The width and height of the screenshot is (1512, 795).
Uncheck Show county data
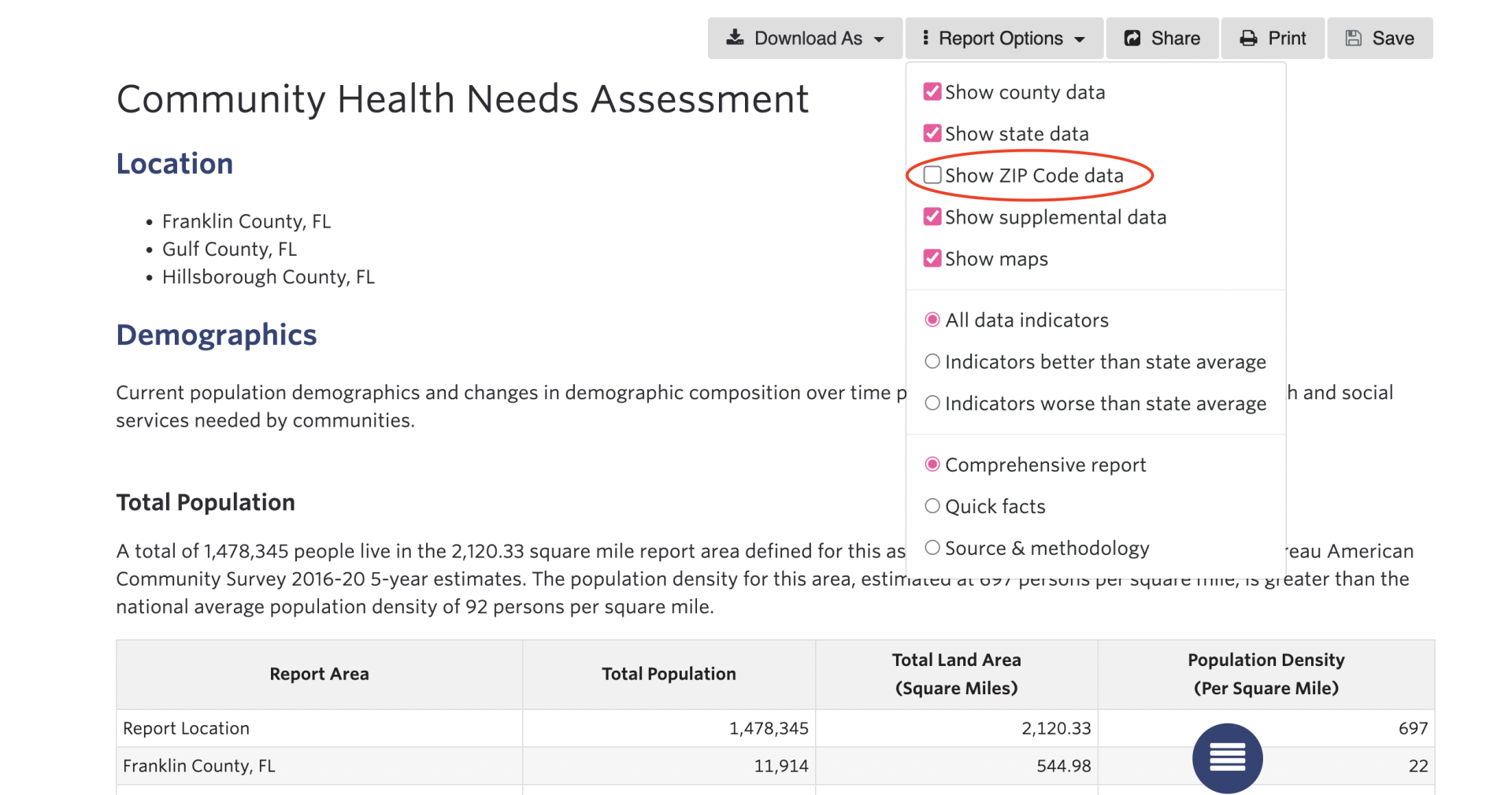click(932, 91)
